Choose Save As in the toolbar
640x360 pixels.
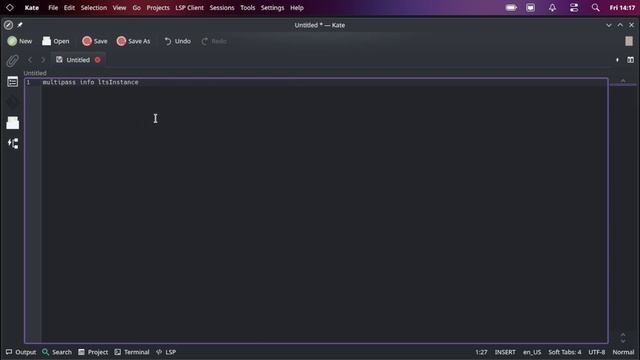[133, 41]
